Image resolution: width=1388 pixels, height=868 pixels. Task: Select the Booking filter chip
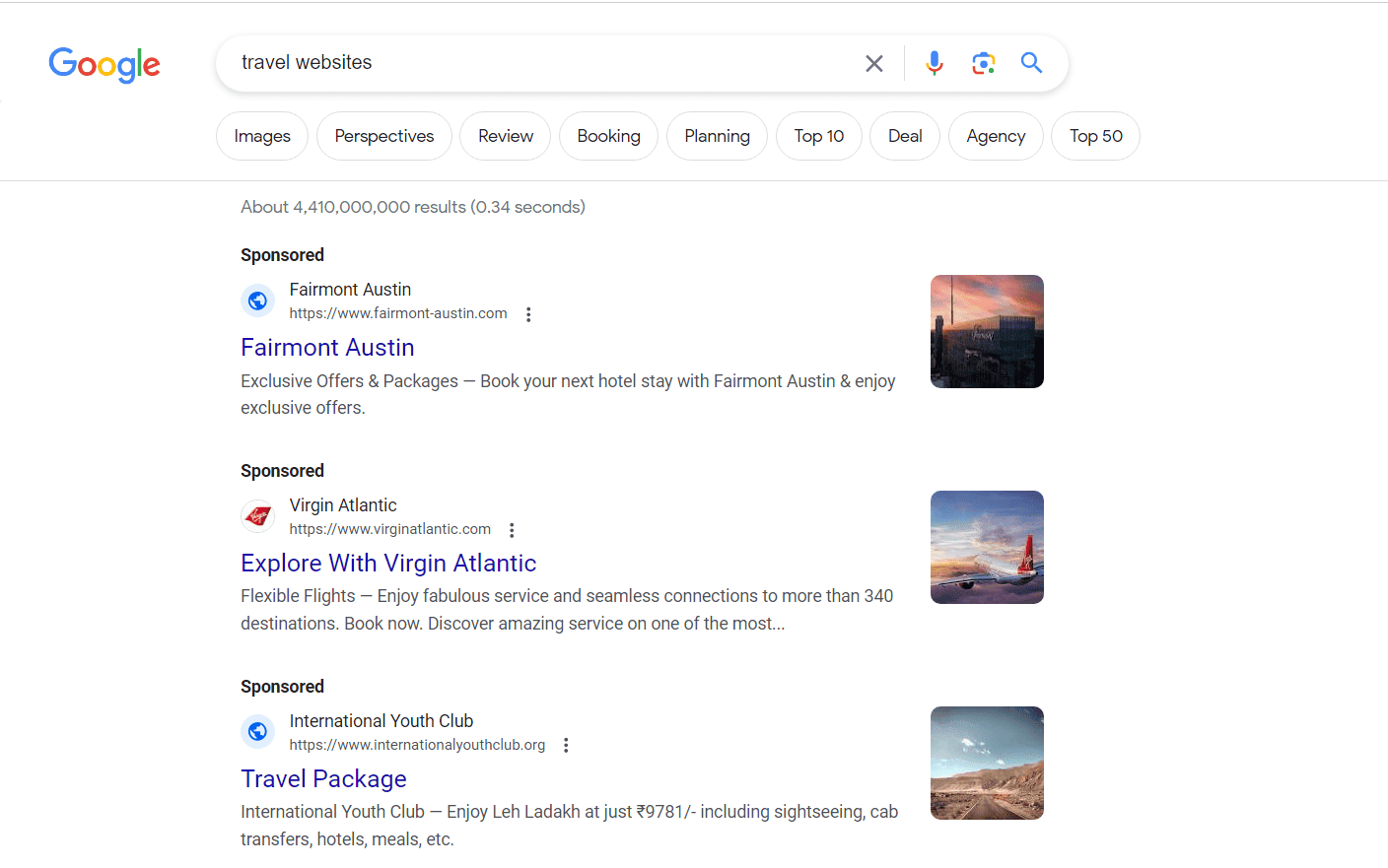coord(608,136)
